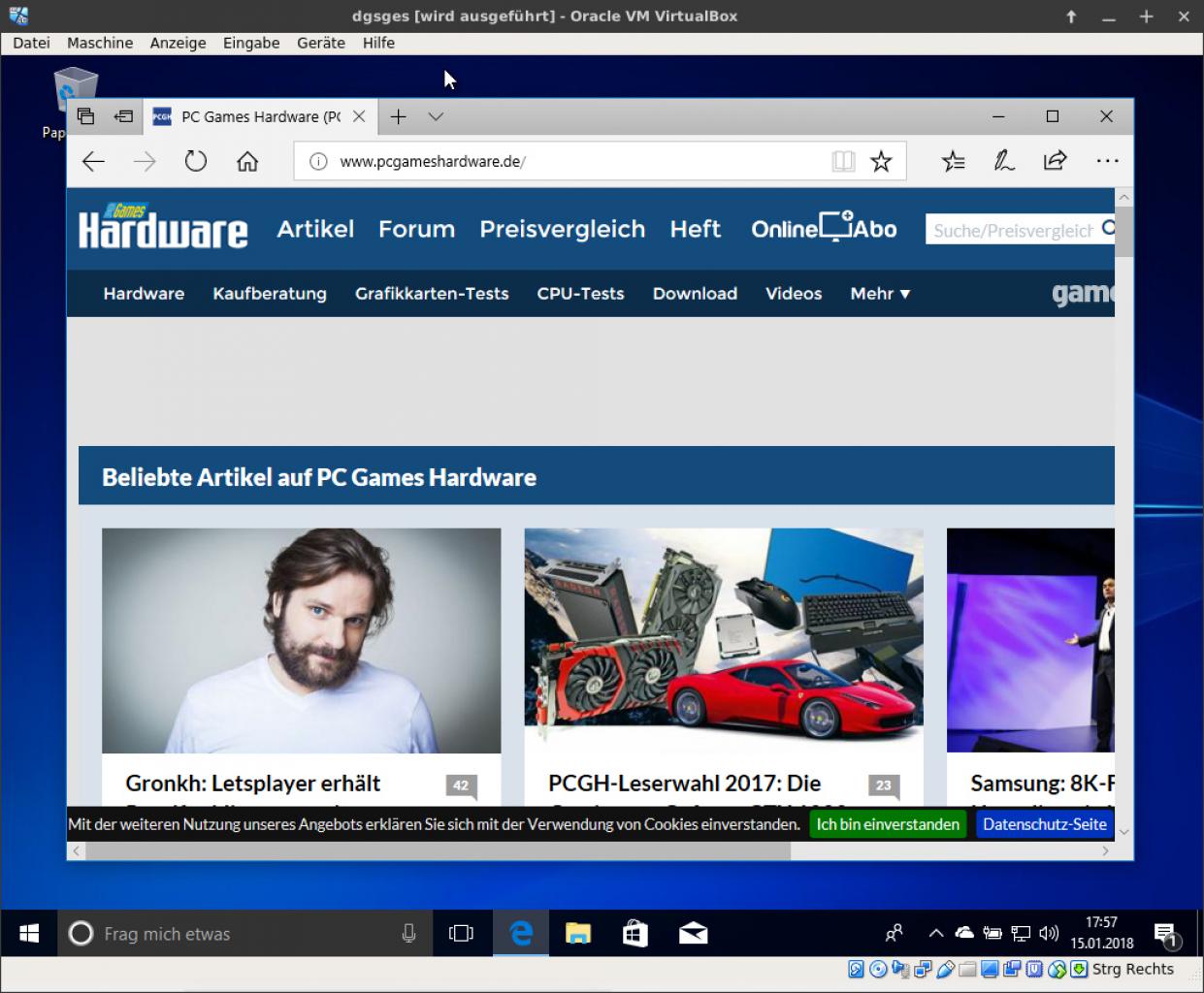This screenshot has width=1204, height=993.
Task: Click the Edge forward arrow
Action: [145, 162]
